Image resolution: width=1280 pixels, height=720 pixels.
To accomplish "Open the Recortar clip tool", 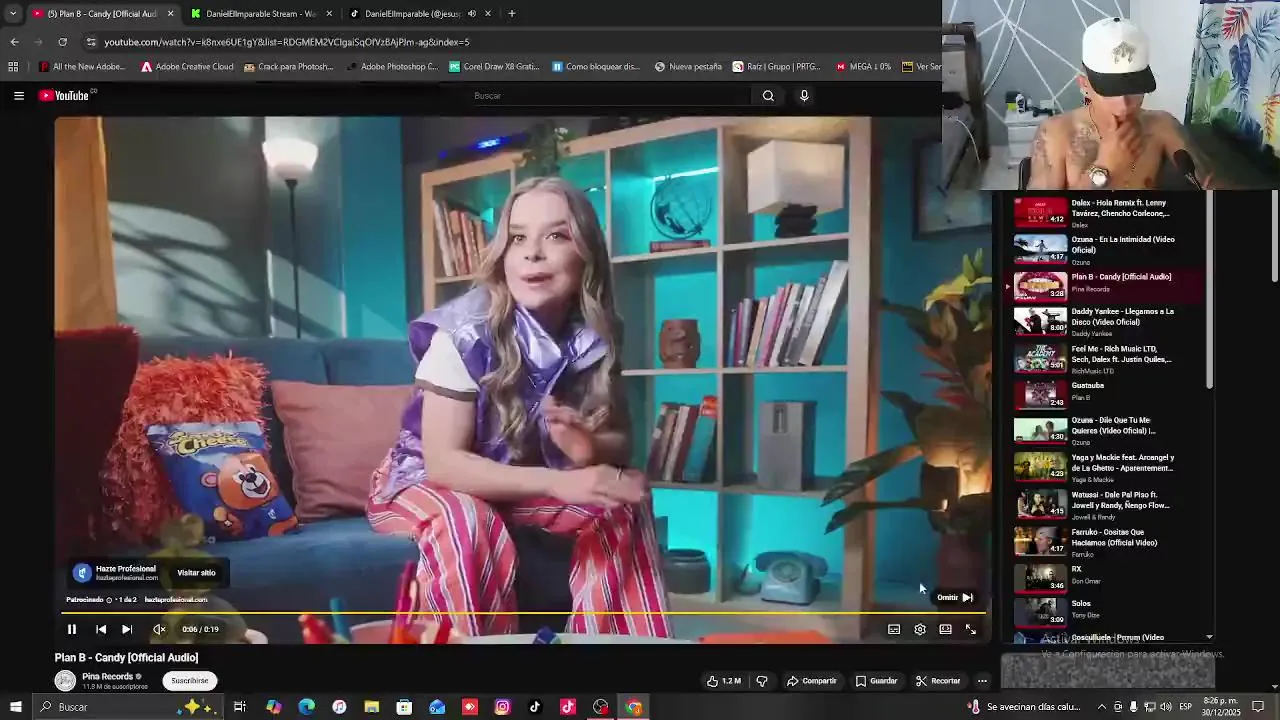I will tap(938, 681).
